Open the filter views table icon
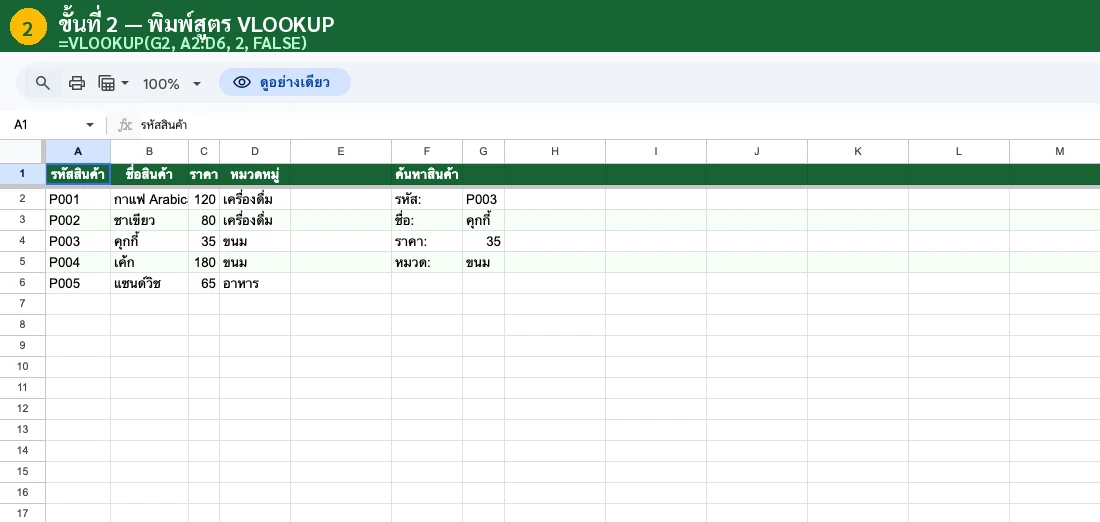The height and width of the screenshot is (522, 1100). 106,83
